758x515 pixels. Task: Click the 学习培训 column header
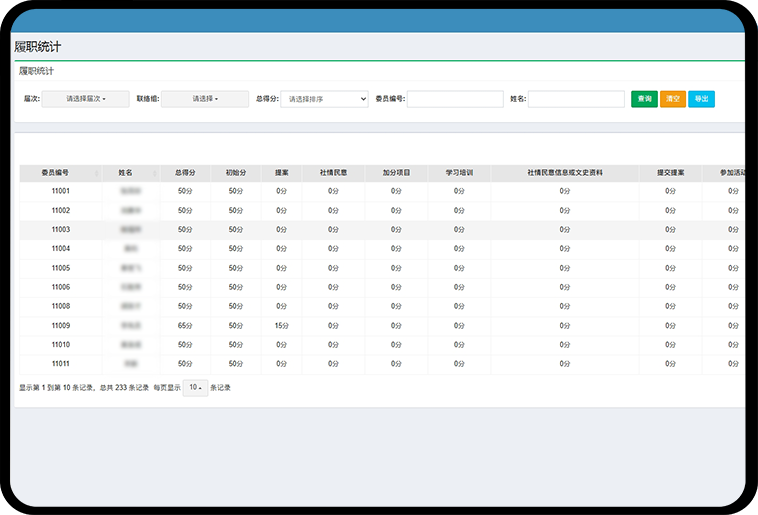pyautogui.click(x=459, y=173)
